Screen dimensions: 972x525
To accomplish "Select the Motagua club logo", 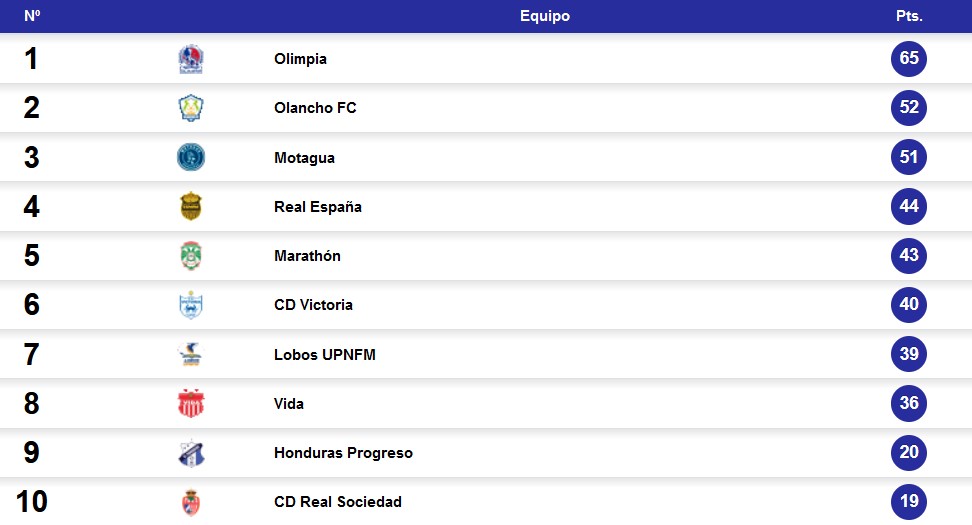I will (191, 157).
